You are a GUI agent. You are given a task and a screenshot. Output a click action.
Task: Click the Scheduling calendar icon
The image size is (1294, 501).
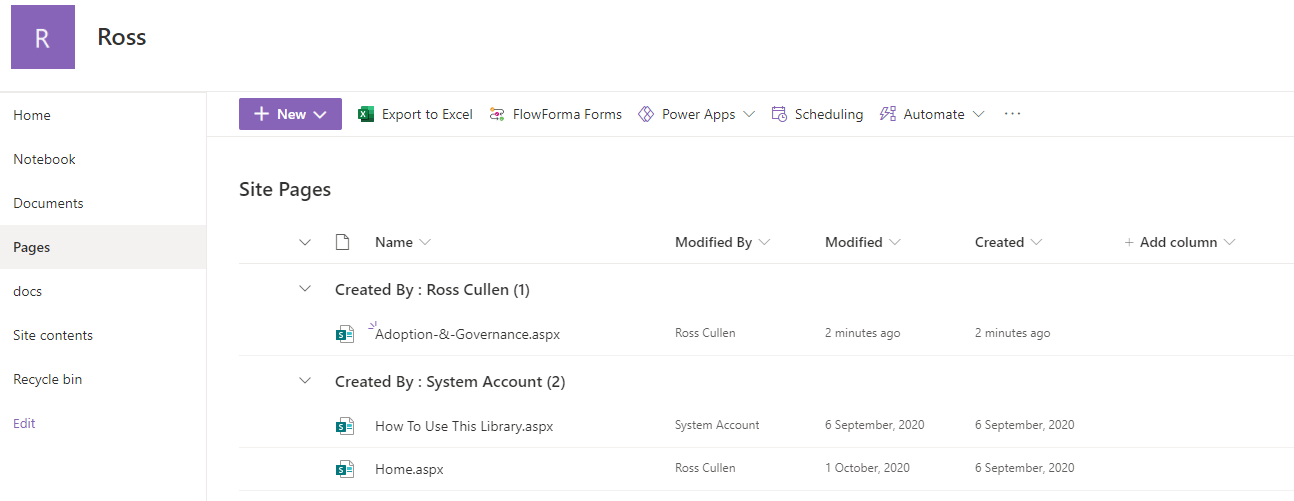tap(779, 114)
